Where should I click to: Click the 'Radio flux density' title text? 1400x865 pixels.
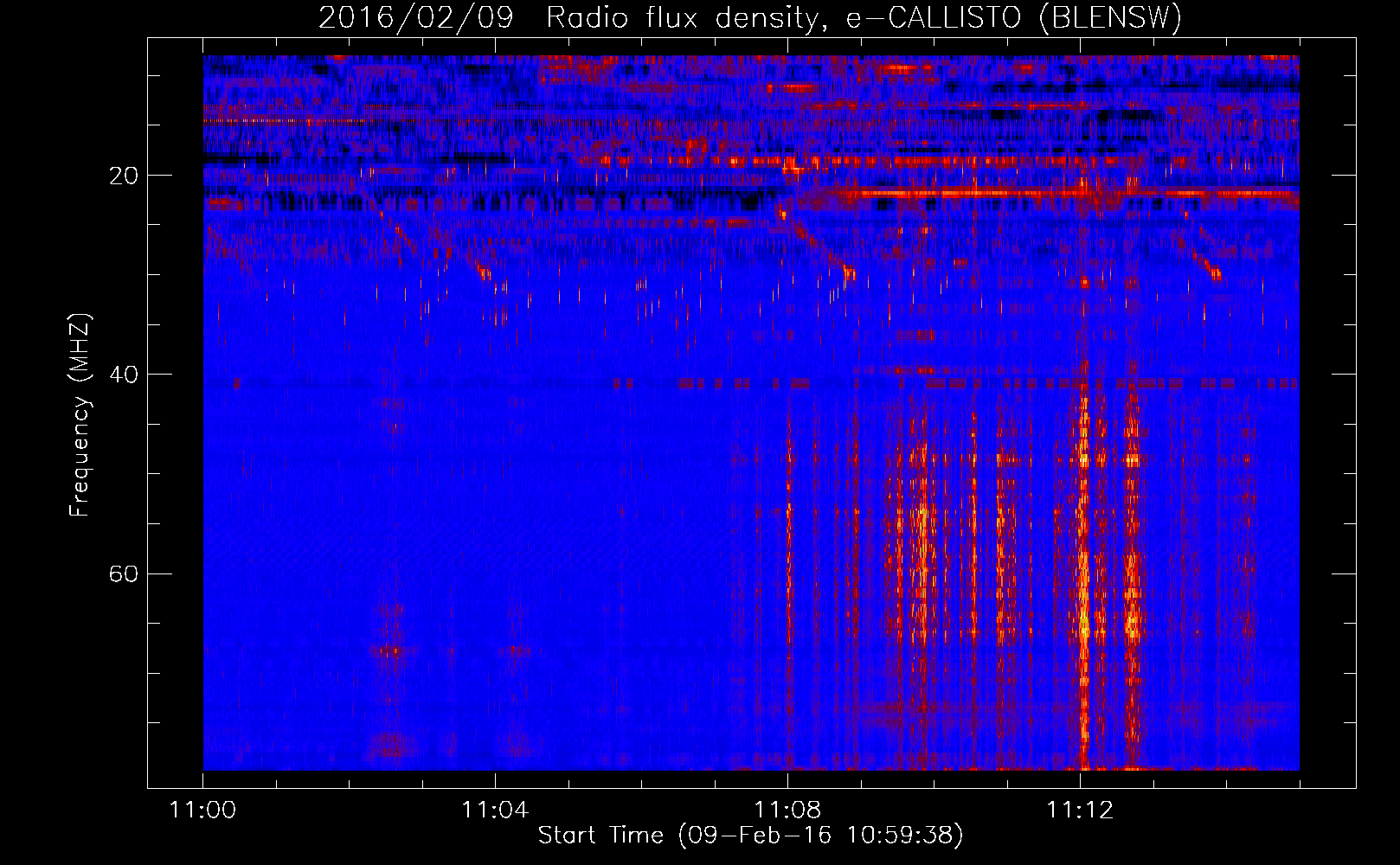pos(683,17)
